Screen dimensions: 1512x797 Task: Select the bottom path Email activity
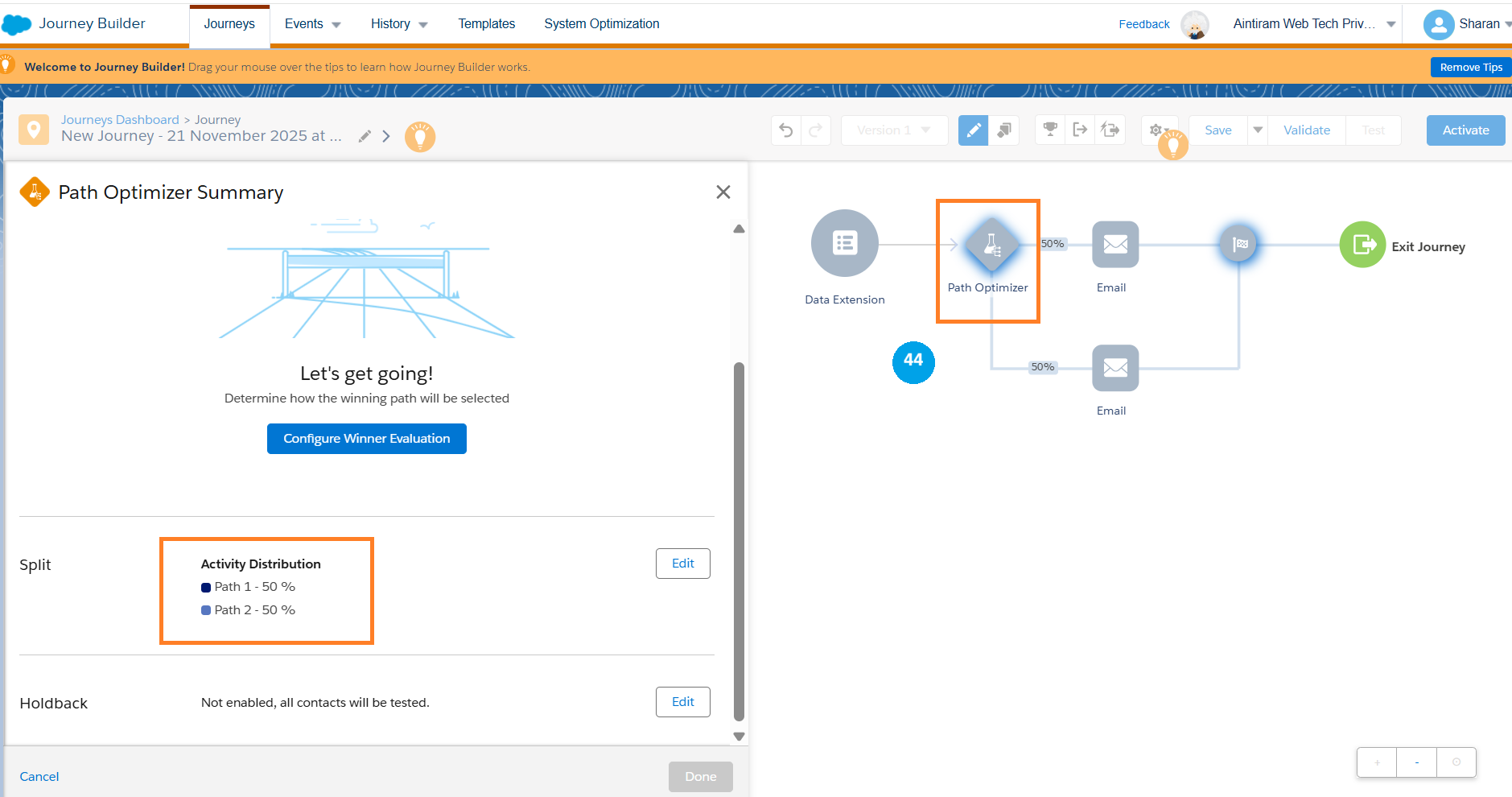coord(1114,368)
